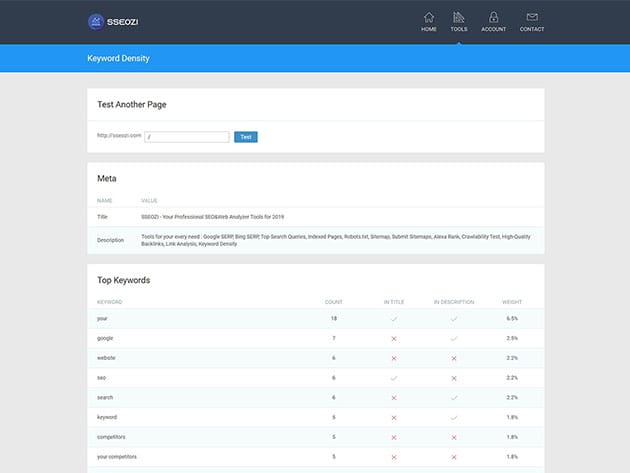Open the Tools navigation icon
This screenshot has height=473, width=630.
tap(459, 17)
